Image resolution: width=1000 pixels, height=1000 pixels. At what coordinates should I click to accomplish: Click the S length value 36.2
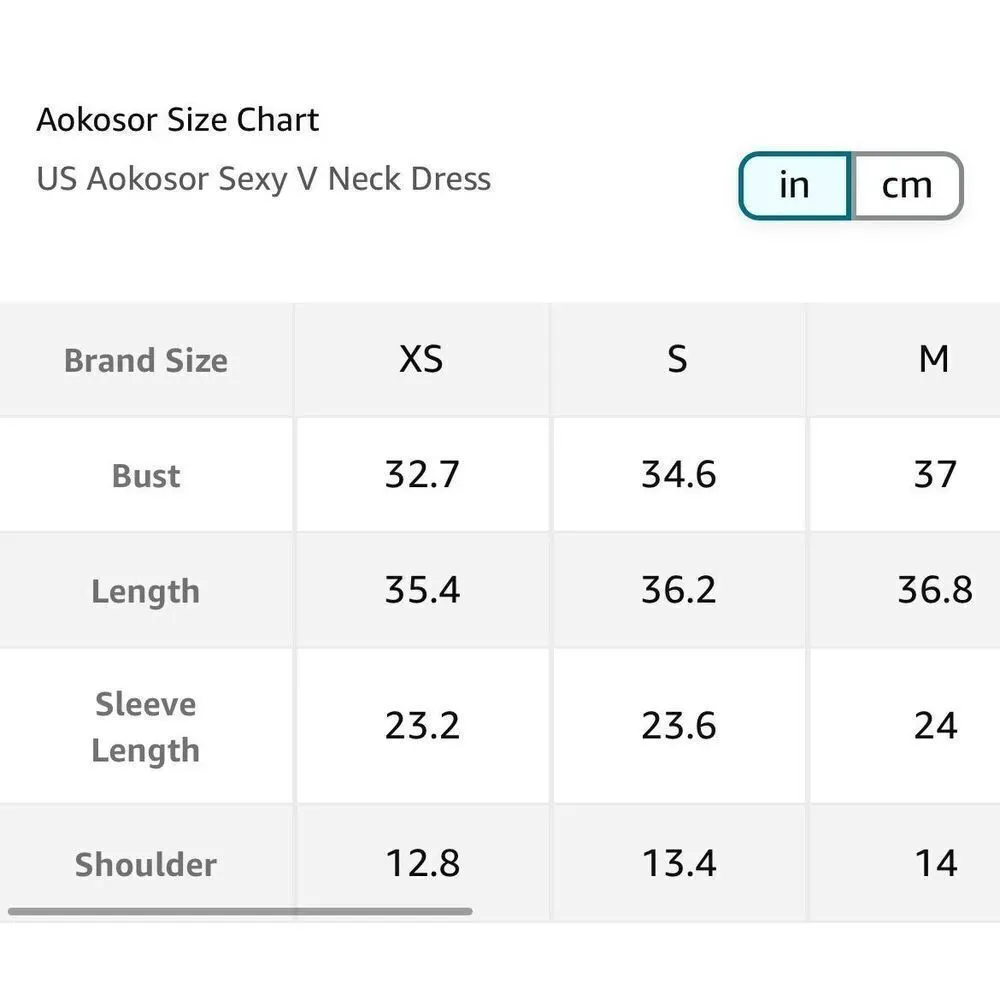[677, 591]
